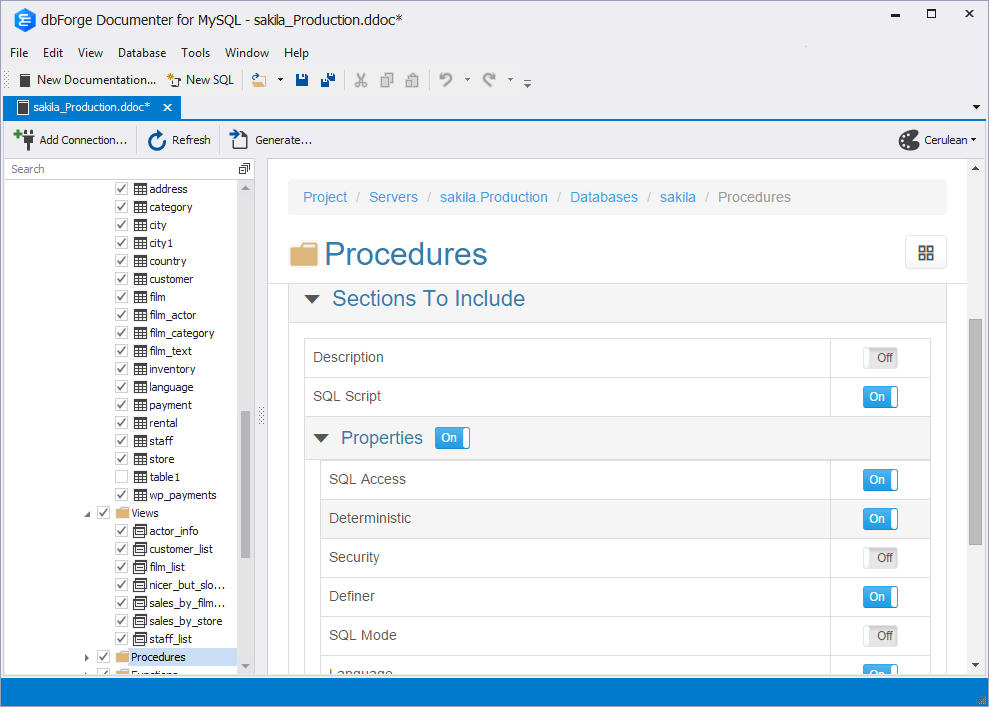Switch layout with the grid view button
The image size is (989, 707).
(x=926, y=253)
